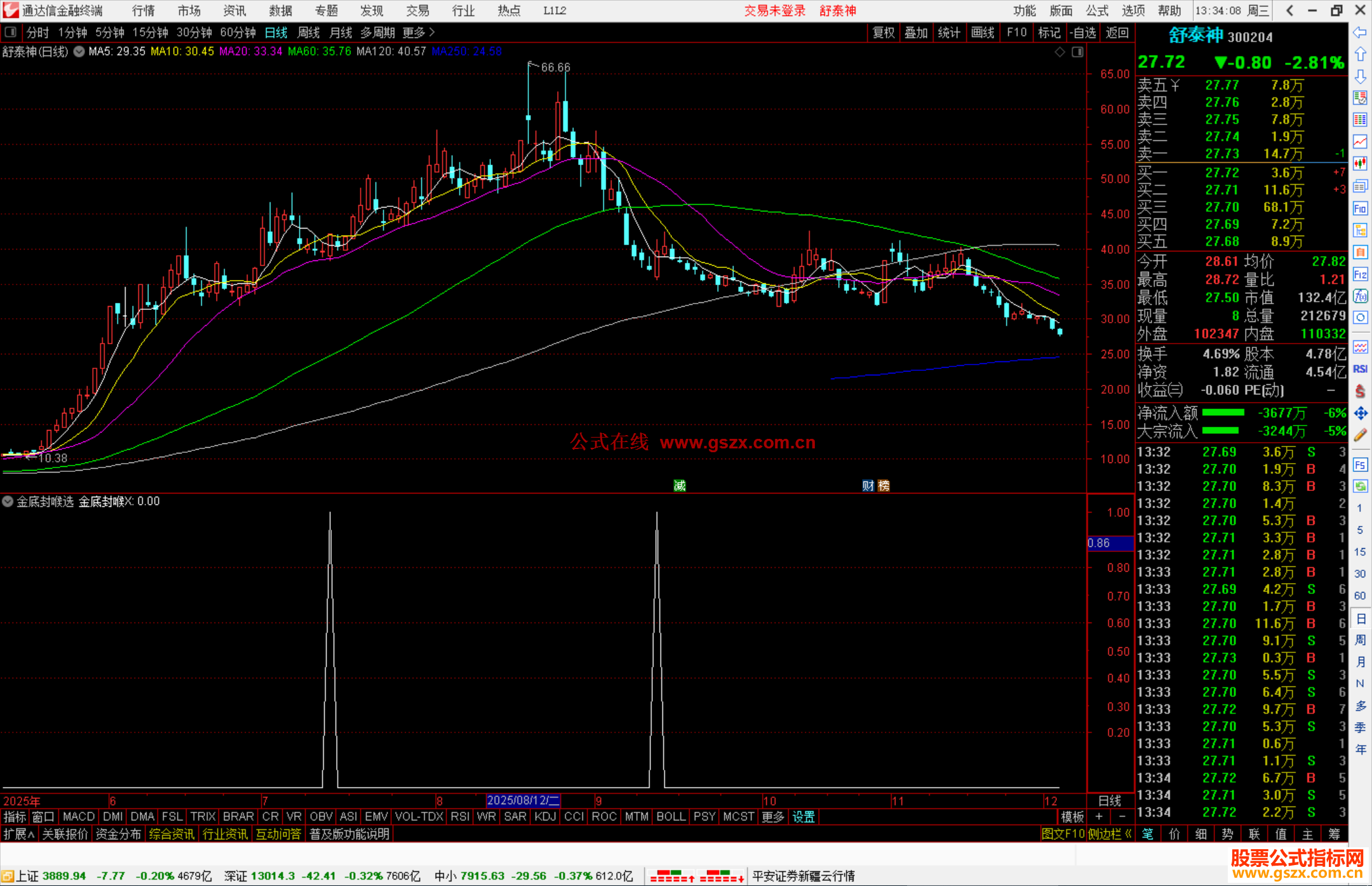The width and height of the screenshot is (1372, 886).
Task: Click the 设置 indicator settings link
Action: 804,817
